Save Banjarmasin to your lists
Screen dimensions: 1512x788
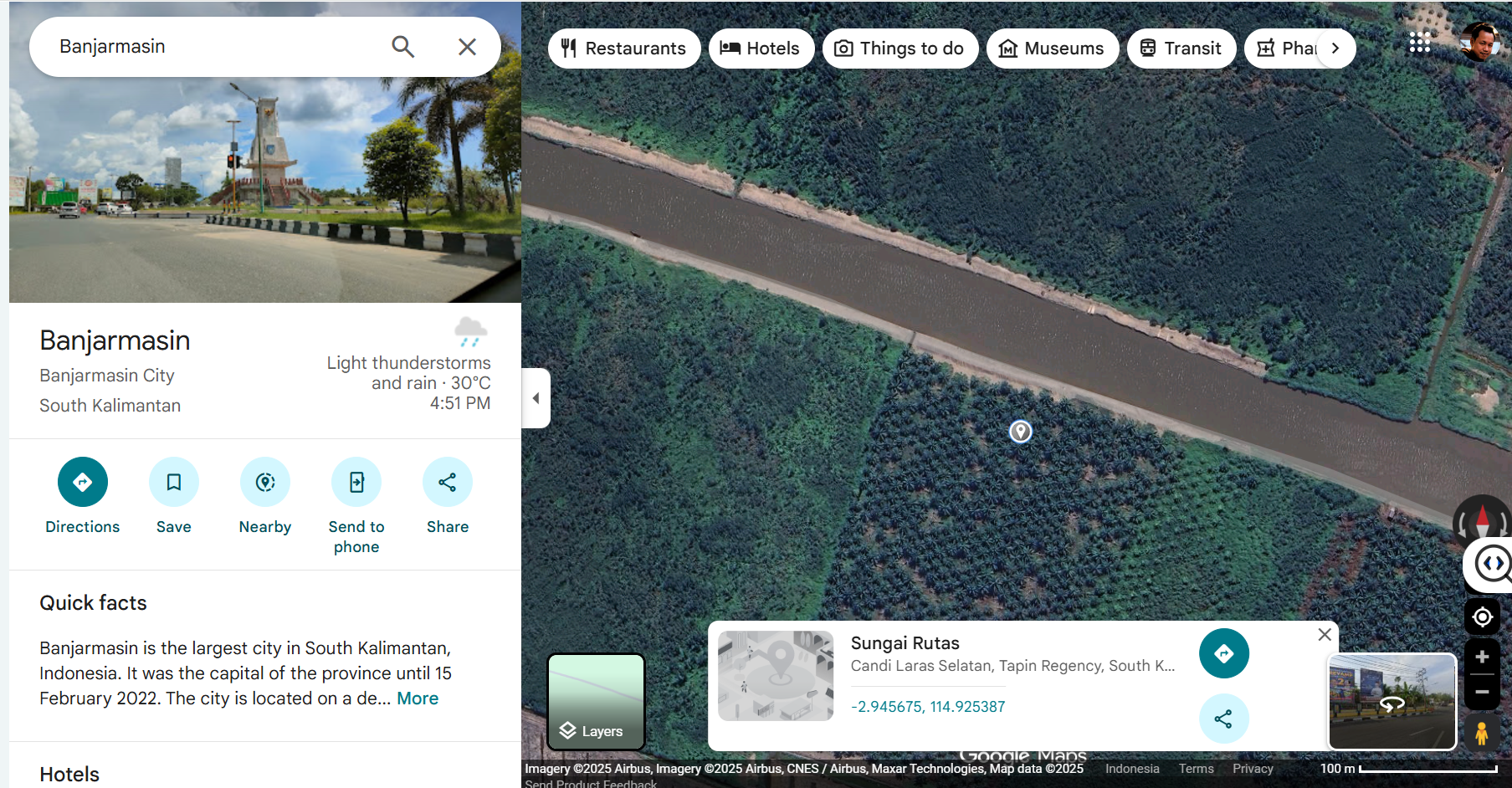(x=173, y=483)
